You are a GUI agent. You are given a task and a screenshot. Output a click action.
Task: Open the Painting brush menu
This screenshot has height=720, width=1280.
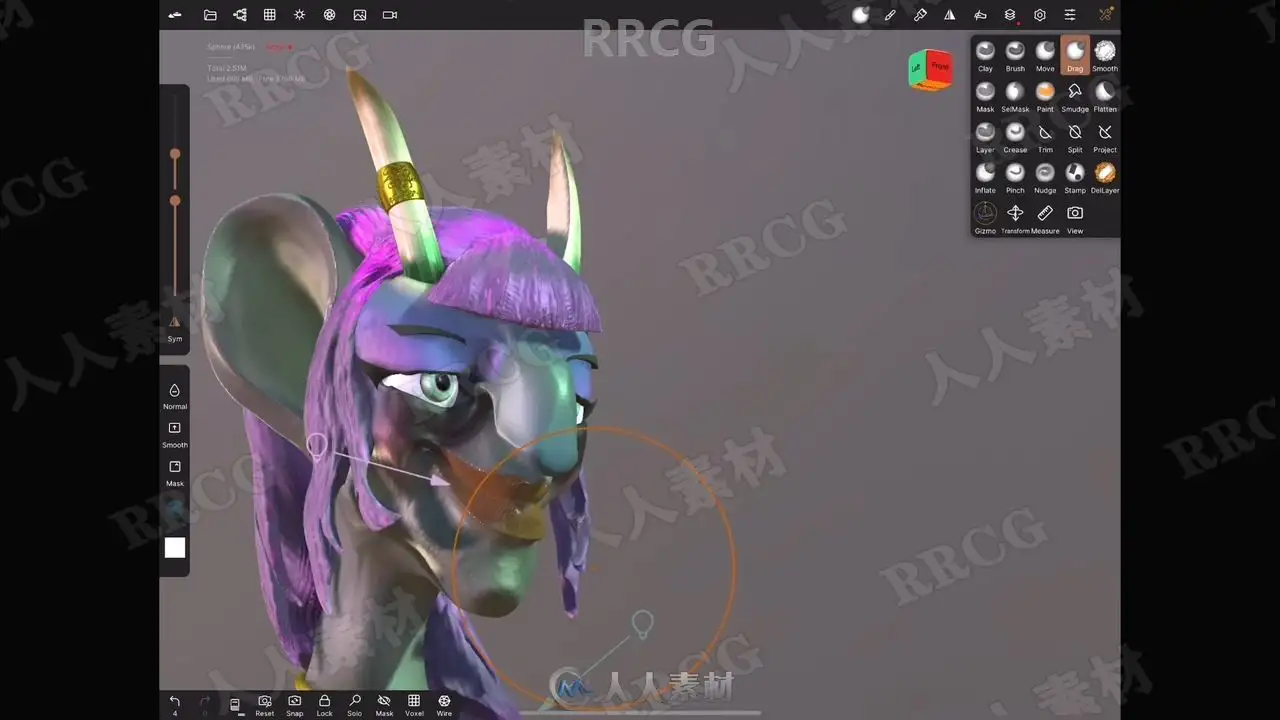point(920,15)
